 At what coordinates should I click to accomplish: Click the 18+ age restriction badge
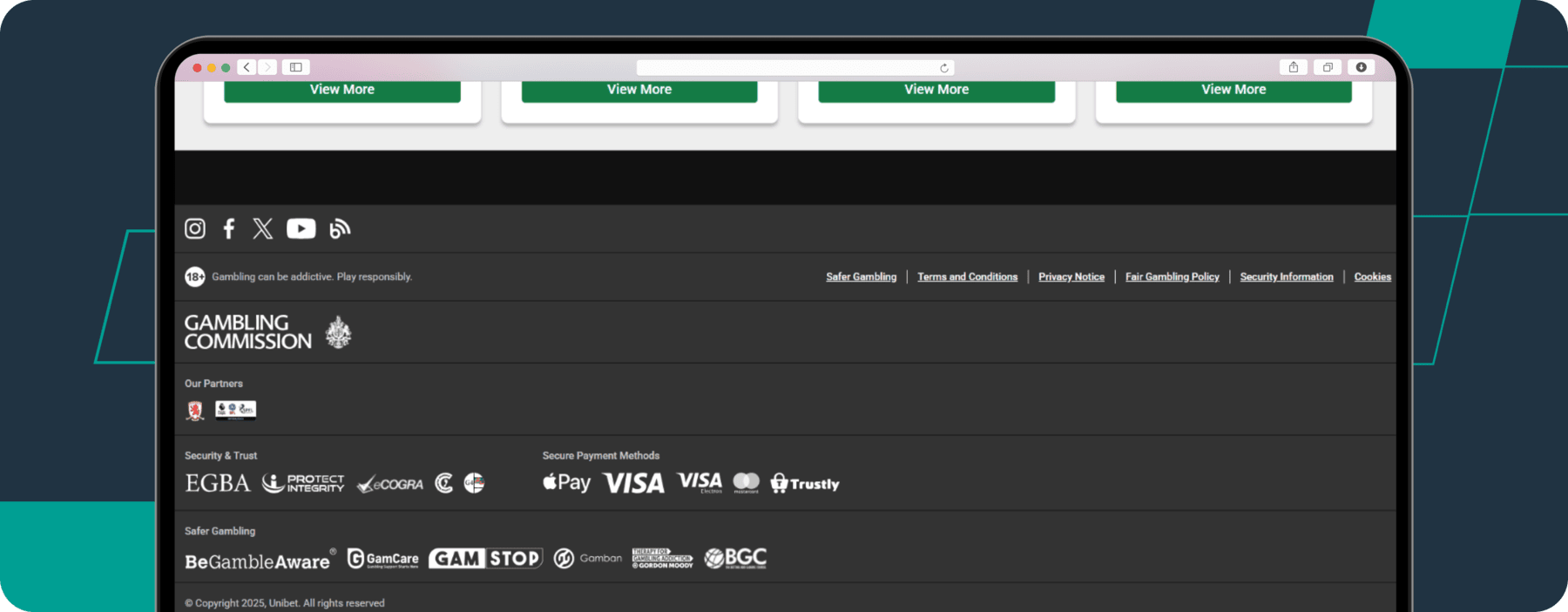[195, 276]
